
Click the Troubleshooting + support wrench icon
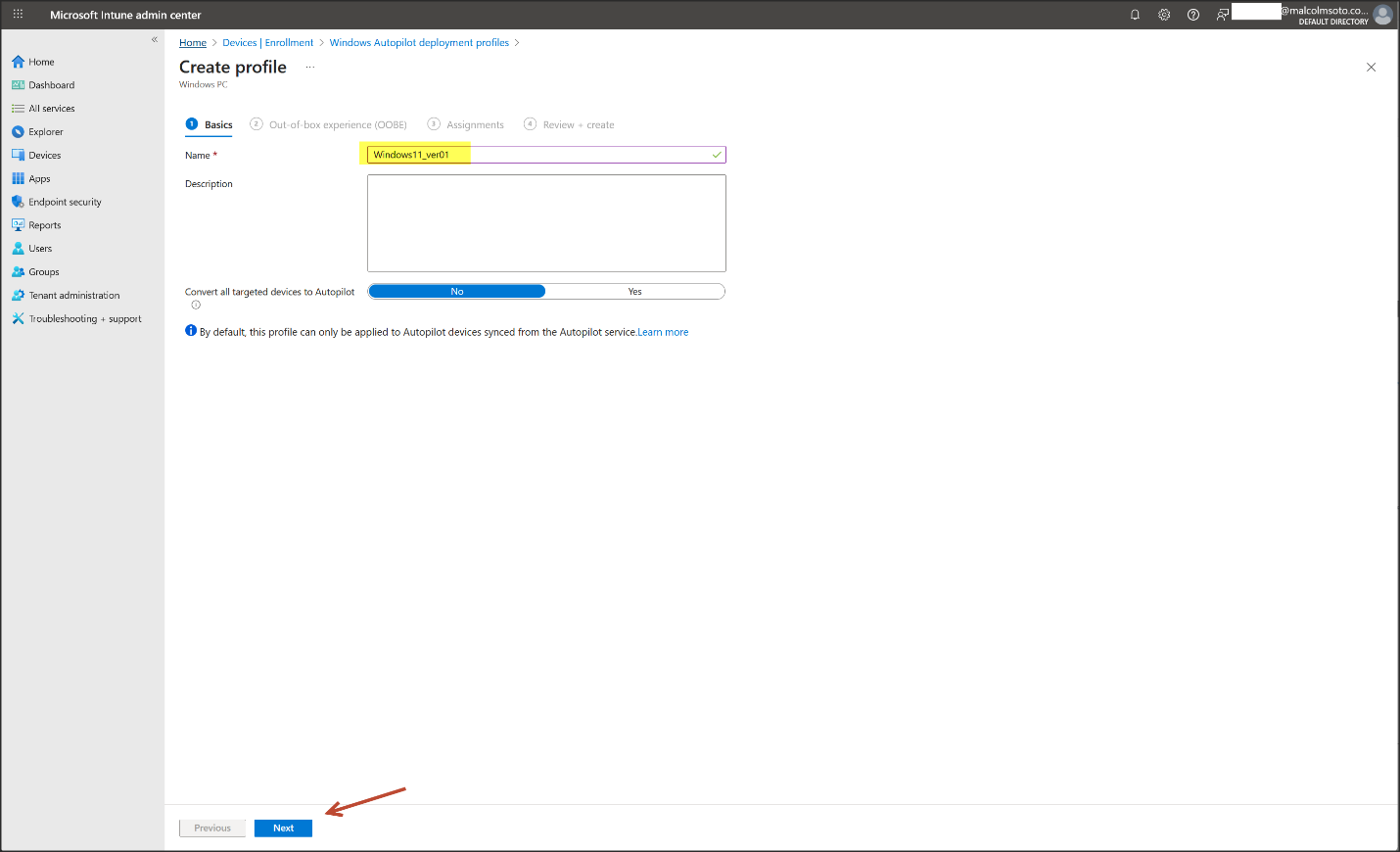[x=18, y=319]
